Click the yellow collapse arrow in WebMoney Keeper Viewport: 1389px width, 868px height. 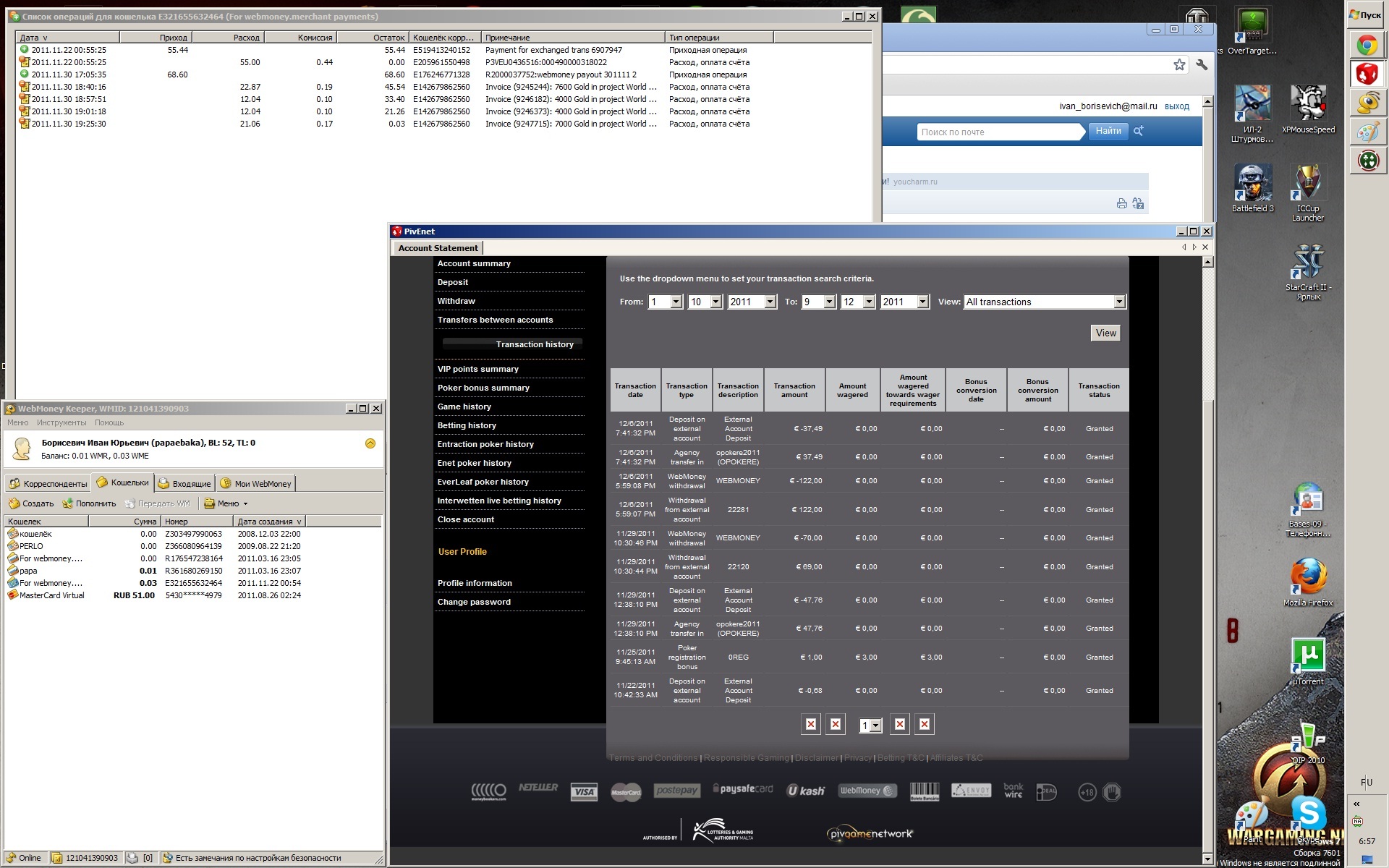click(370, 443)
